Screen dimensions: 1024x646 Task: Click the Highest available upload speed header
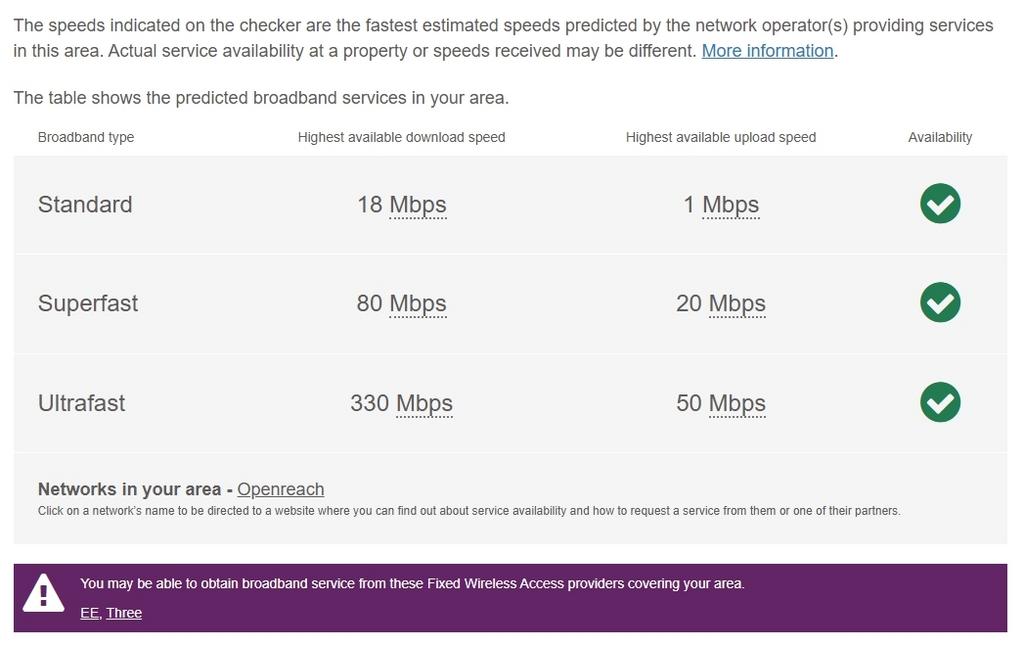(x=720, y=137)
